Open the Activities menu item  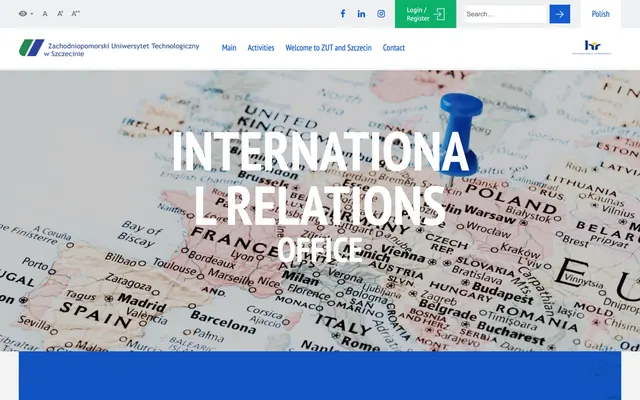click(x=261, y=48)
